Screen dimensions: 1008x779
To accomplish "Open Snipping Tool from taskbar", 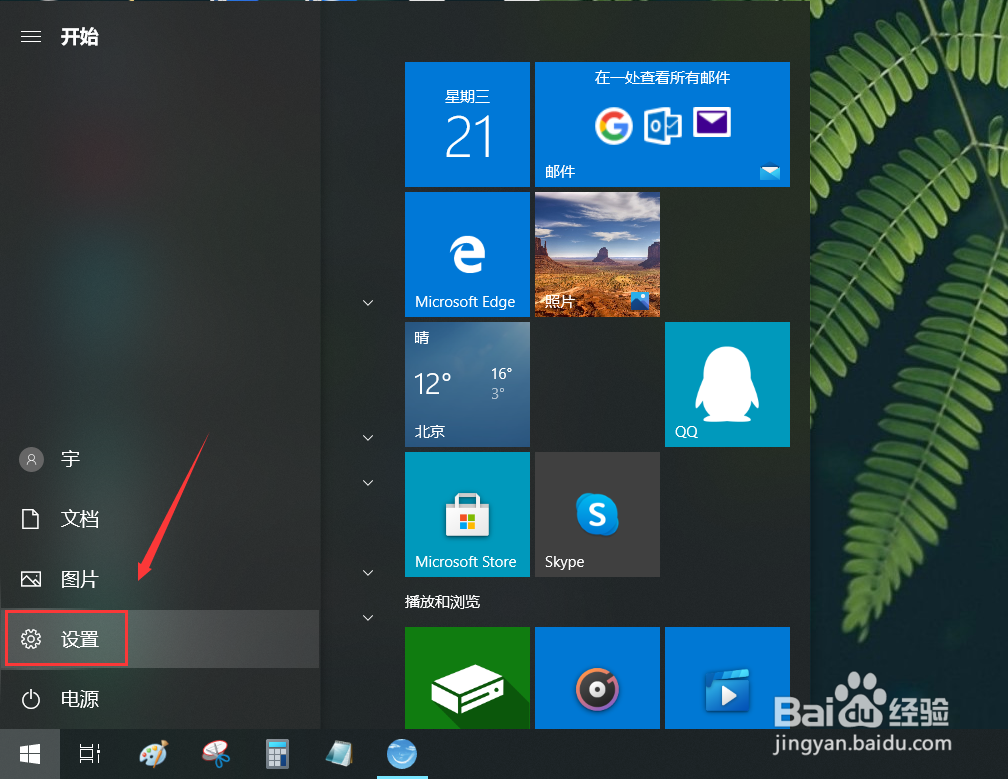I will 216,754.
